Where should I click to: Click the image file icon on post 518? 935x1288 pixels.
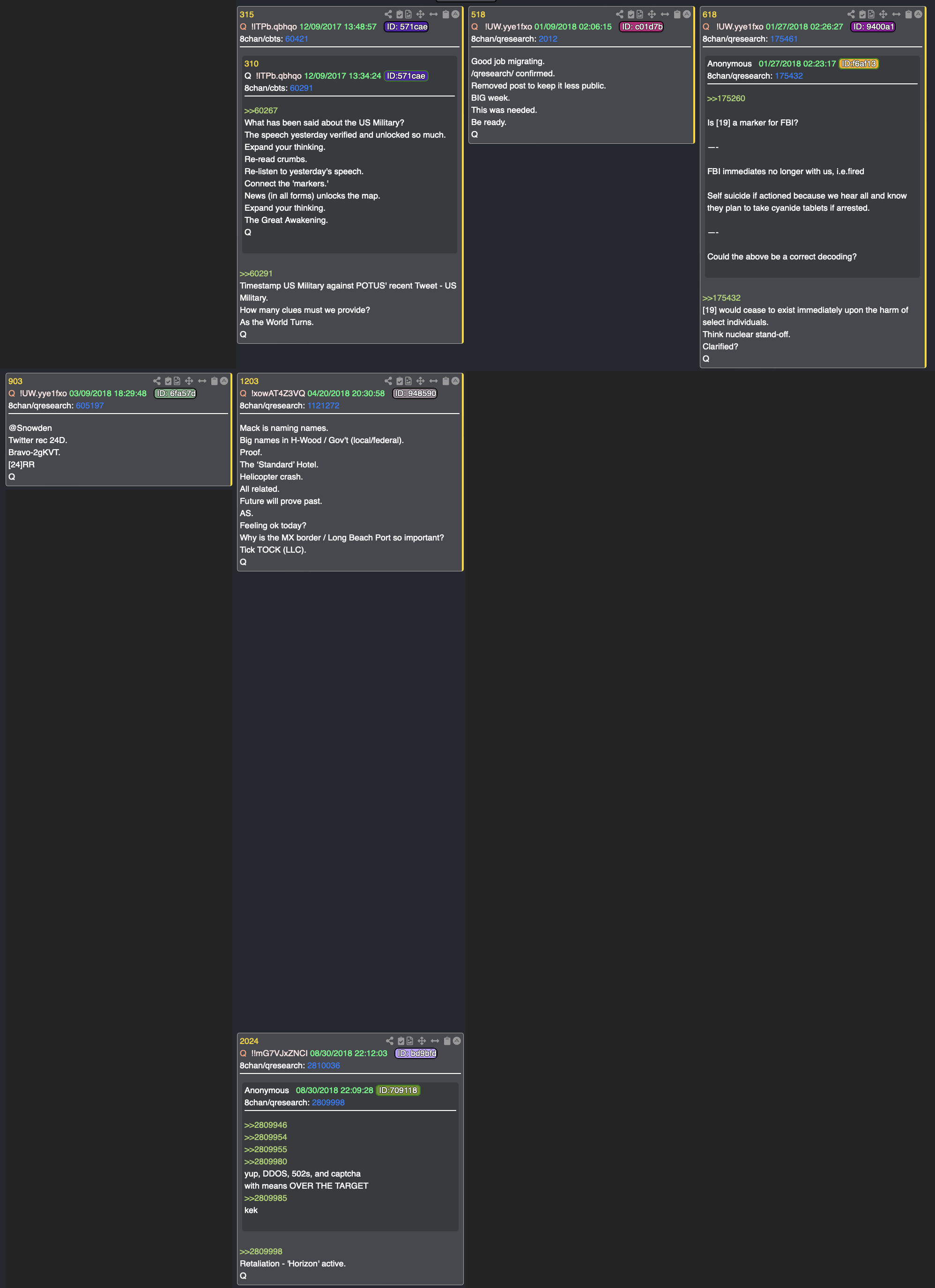(639, 14)
